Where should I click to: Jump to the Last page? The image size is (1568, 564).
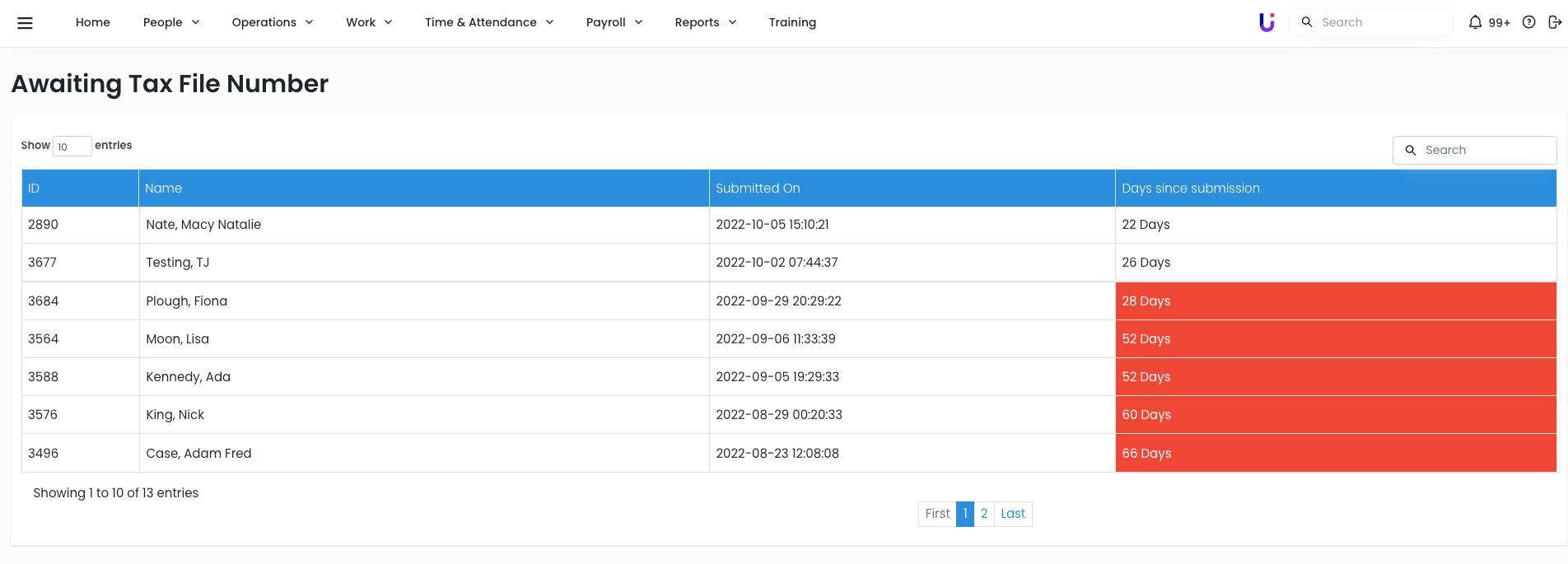coord(1013,514)
